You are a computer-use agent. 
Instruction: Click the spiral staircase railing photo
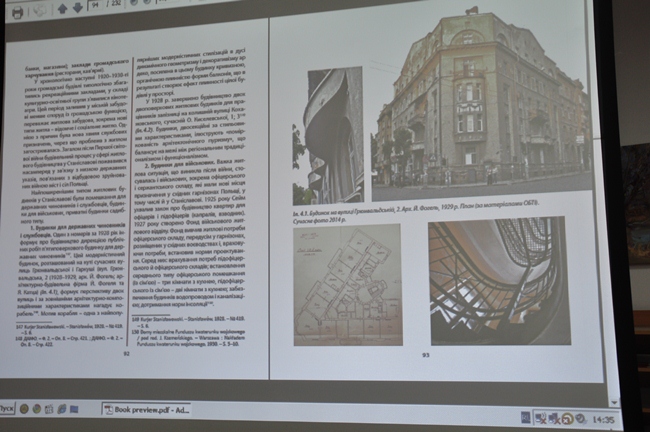point(499,281)
